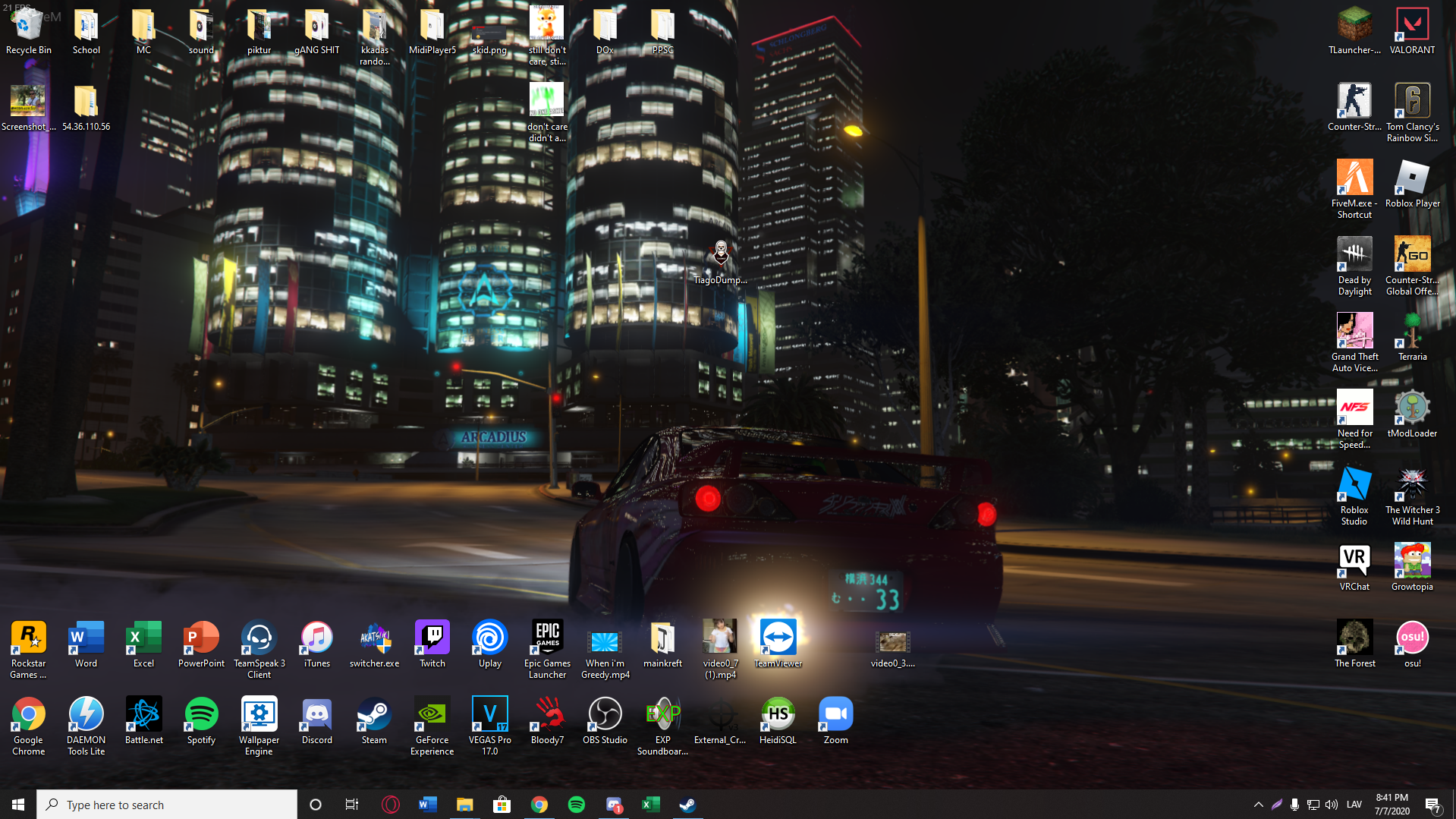Launch the Uplay shortcut
Image resolution: width=1456 pixels, height=819 pixels.
[490, 644]
